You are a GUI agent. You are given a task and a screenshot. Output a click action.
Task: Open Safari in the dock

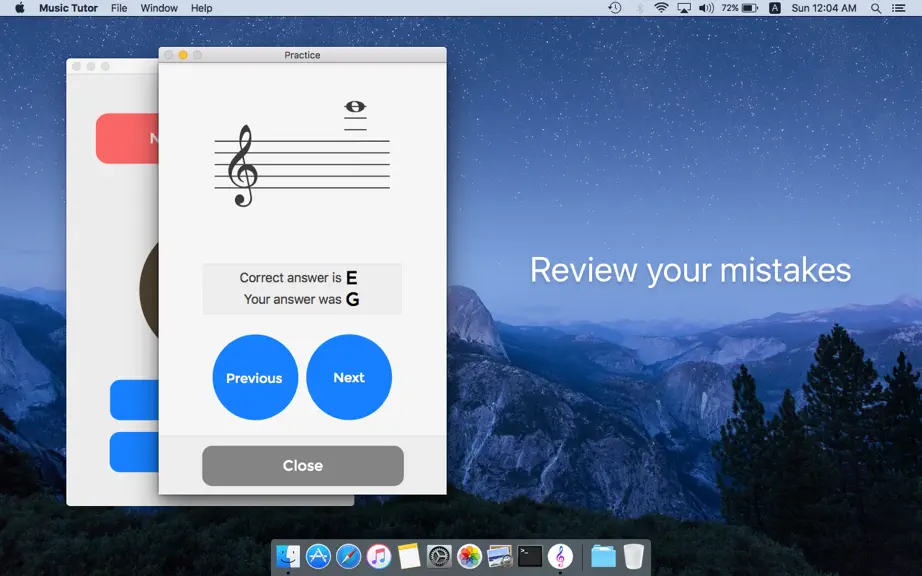pyautogui.click(x=348, y=556)
